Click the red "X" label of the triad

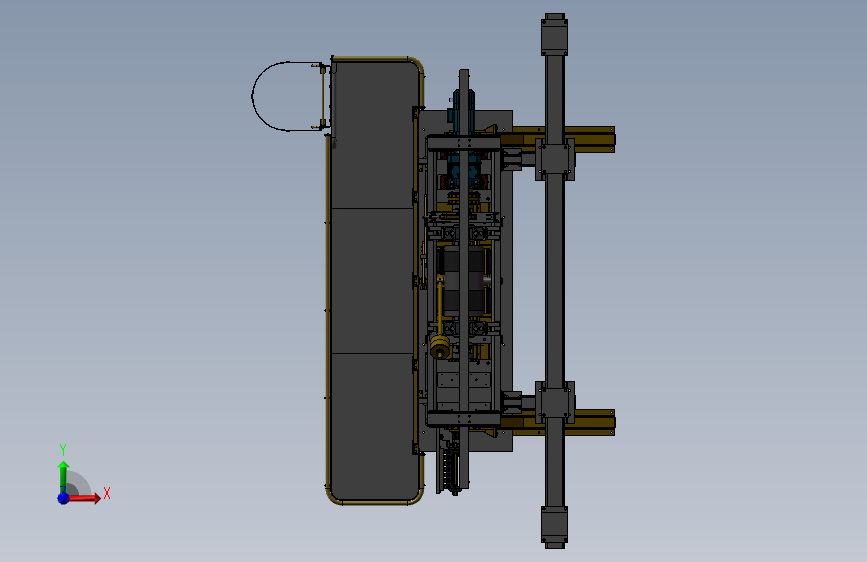(107, 493)
